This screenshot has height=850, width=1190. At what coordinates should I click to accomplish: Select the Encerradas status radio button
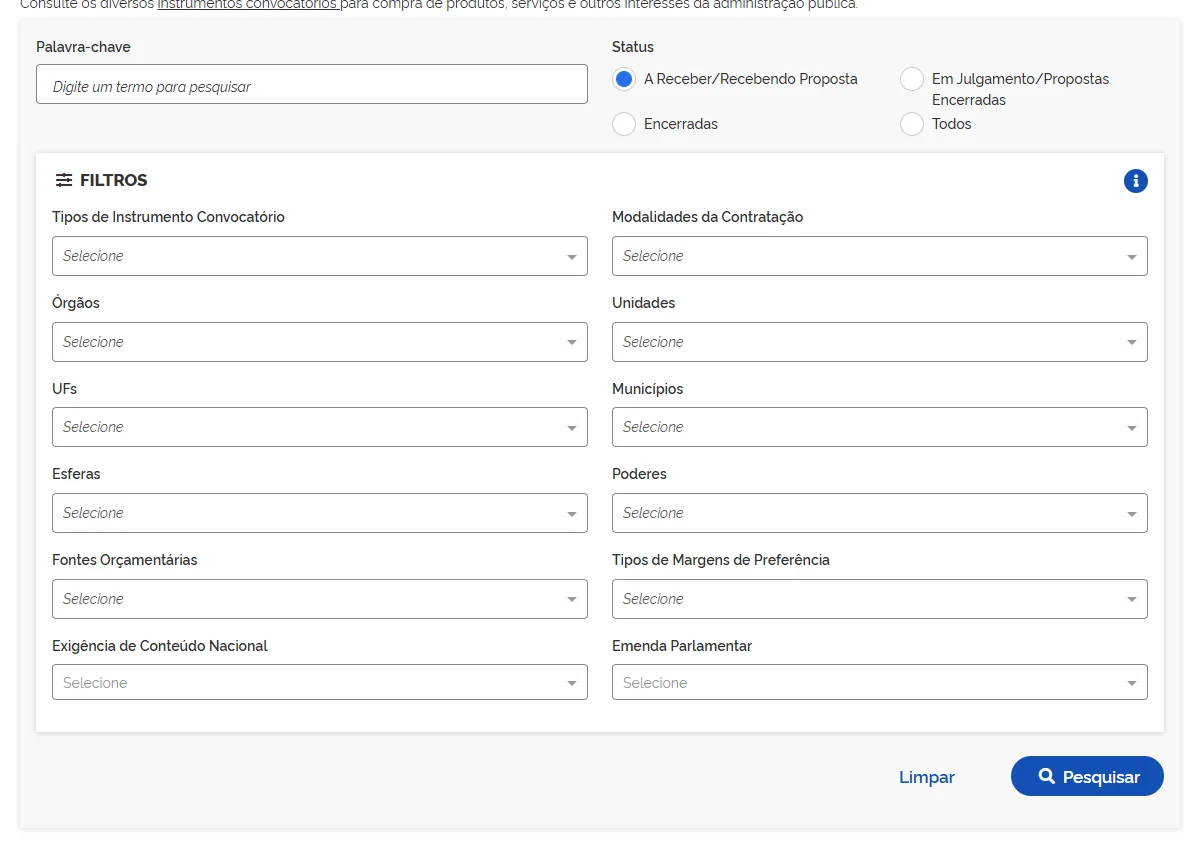tap(624, 124)
